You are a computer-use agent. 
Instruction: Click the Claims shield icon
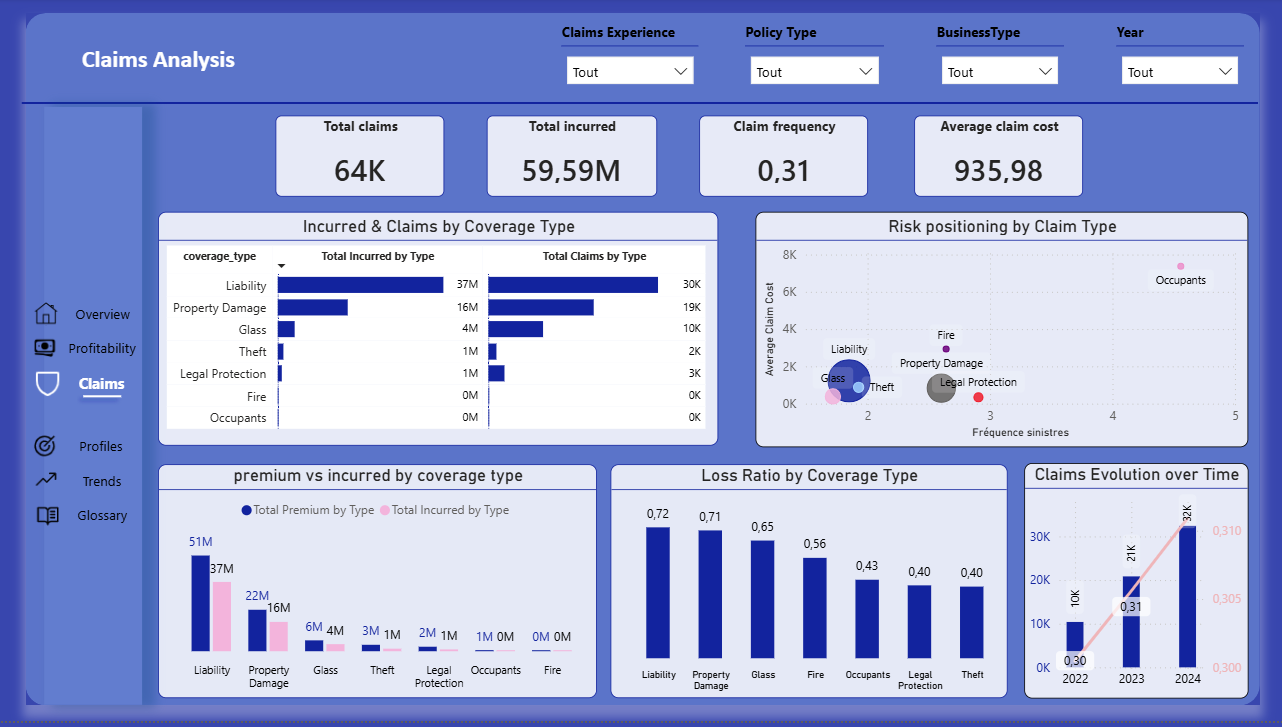[x=46, y=383]
